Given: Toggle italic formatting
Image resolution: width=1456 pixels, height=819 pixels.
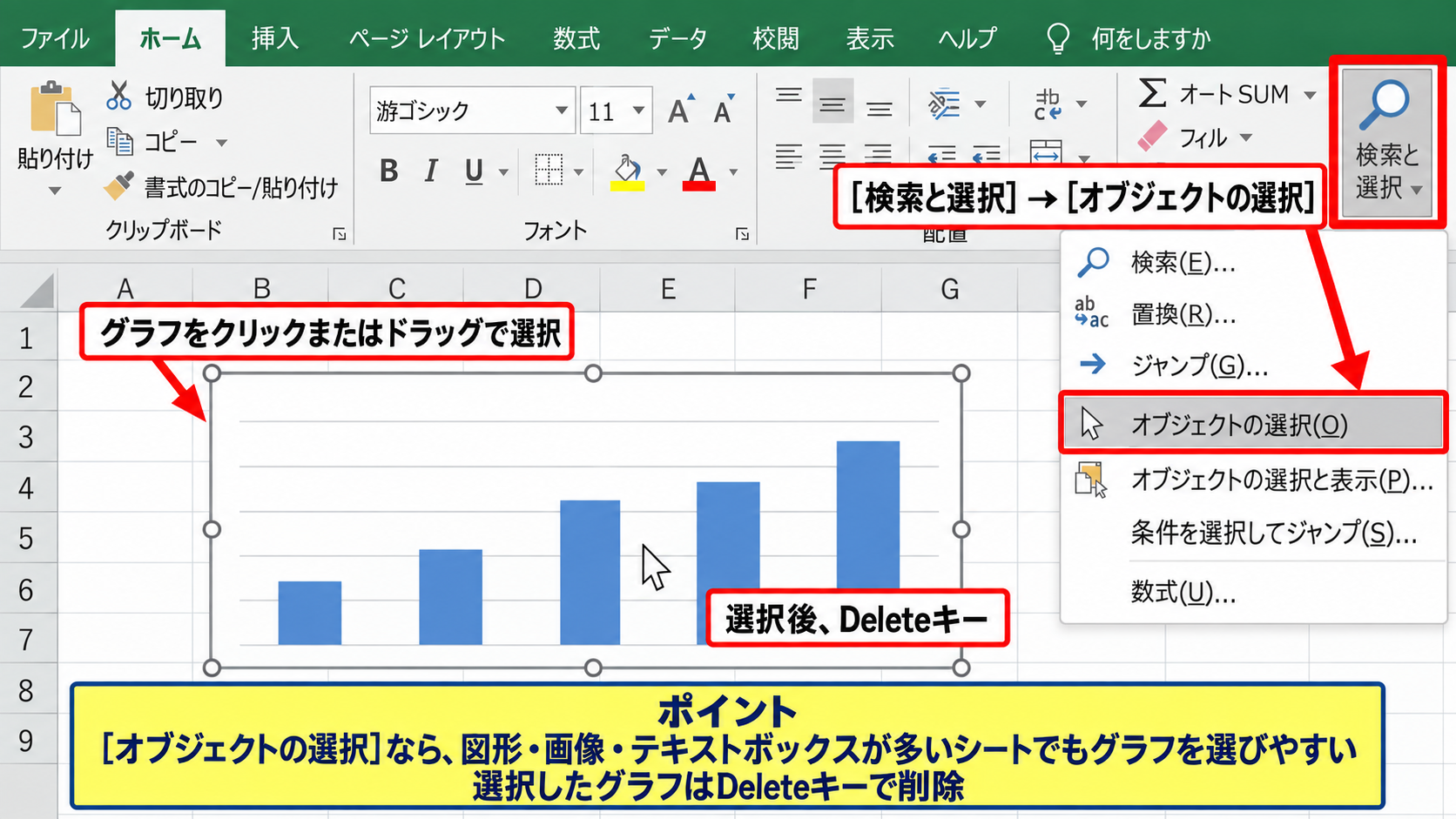Looking at the screenshot, I should coord(431,171).
